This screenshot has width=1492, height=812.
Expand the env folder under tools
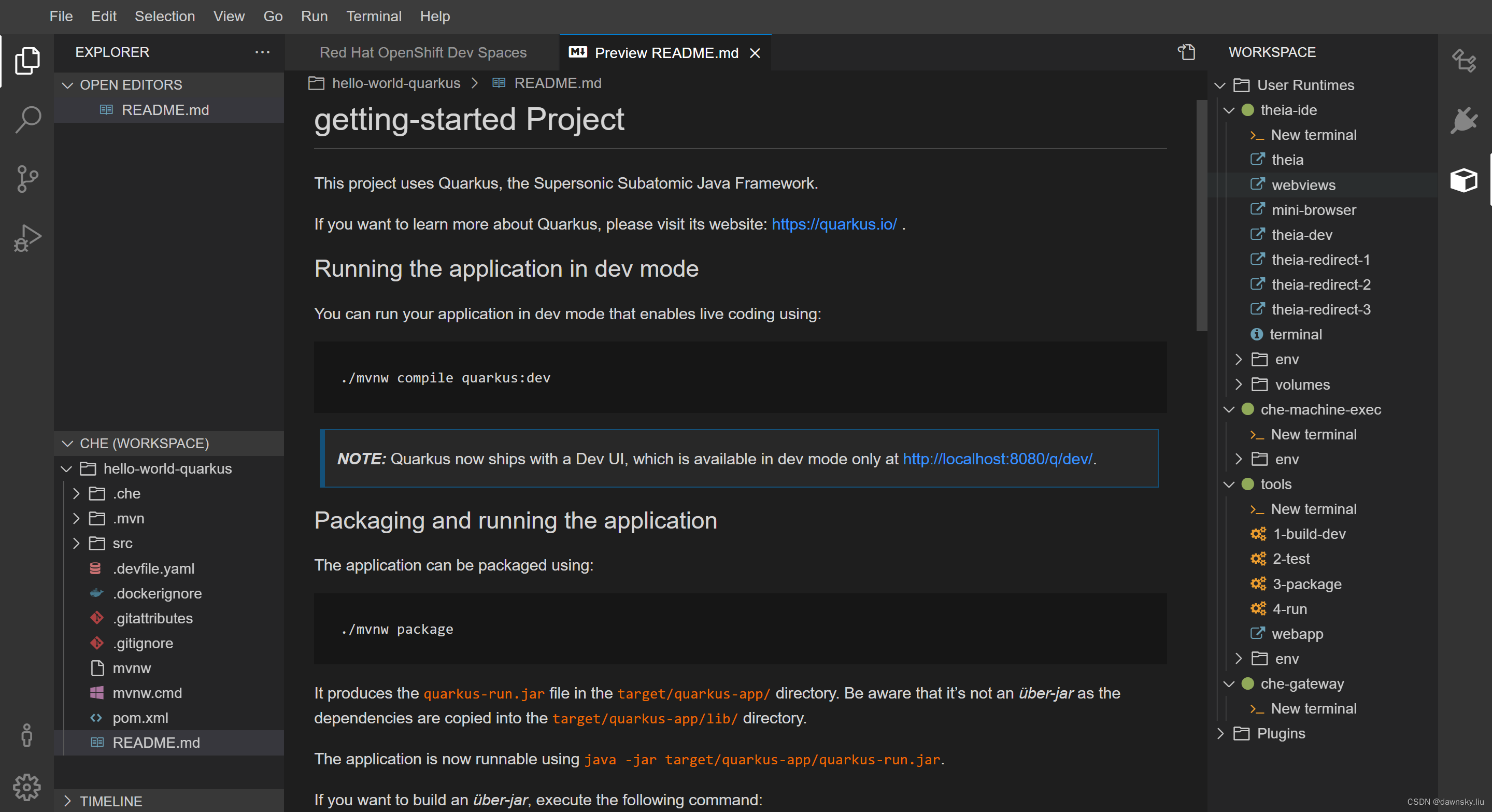tap(1238, 659)
